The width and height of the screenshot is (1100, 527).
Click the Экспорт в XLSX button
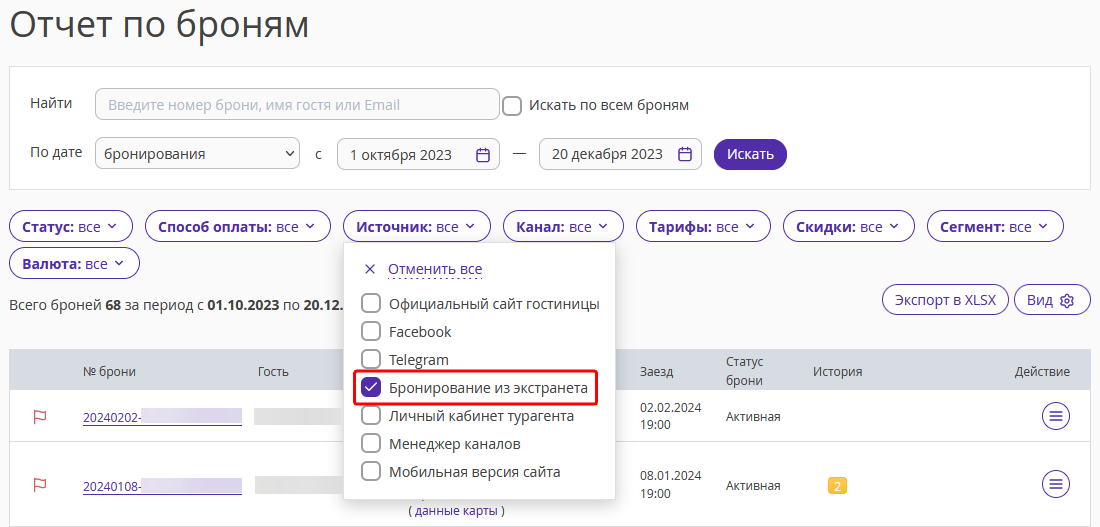coord(945,300)
